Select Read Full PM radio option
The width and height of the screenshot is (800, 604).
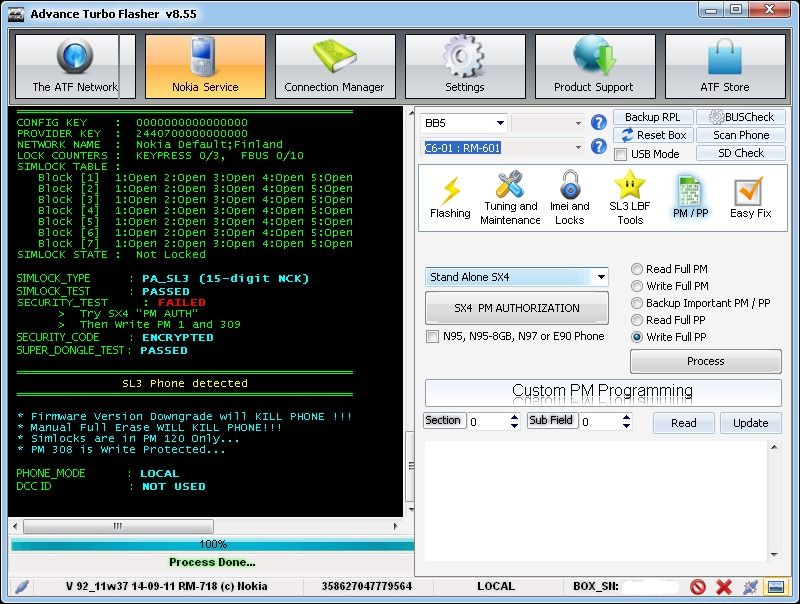(x=637, y=269)
